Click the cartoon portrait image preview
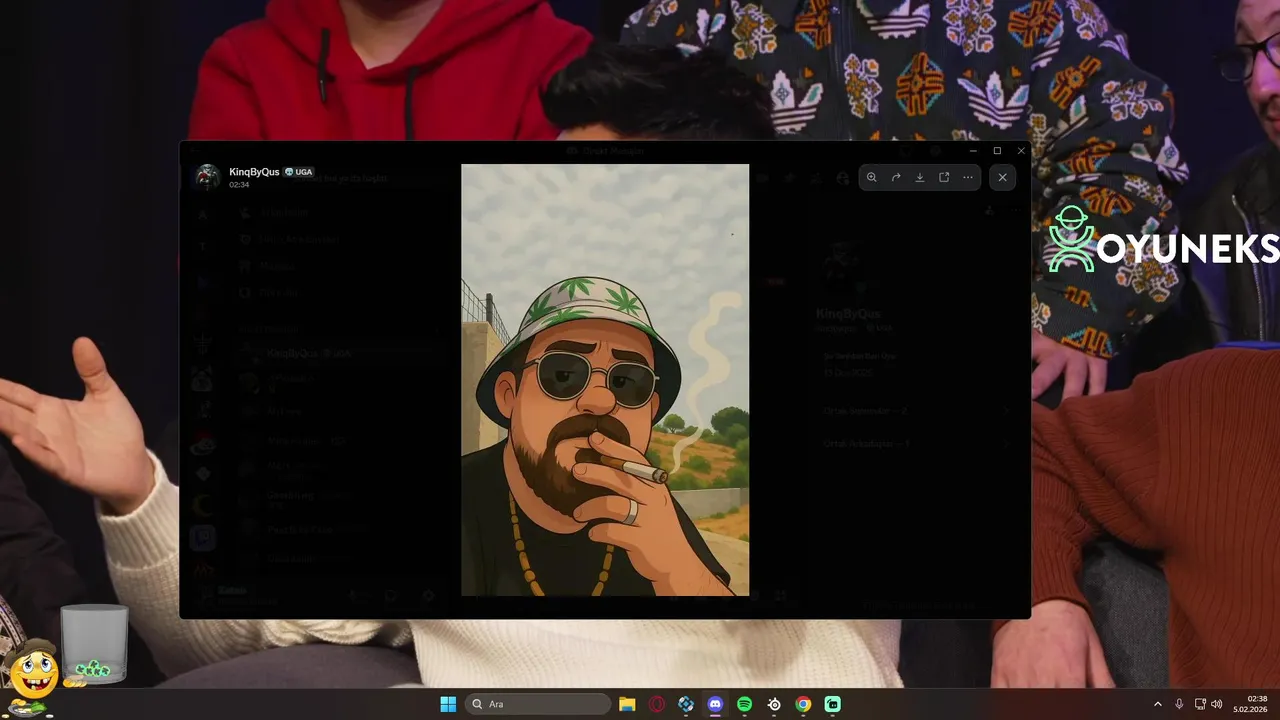This screenshot has height=720, width=1280. 605,380
